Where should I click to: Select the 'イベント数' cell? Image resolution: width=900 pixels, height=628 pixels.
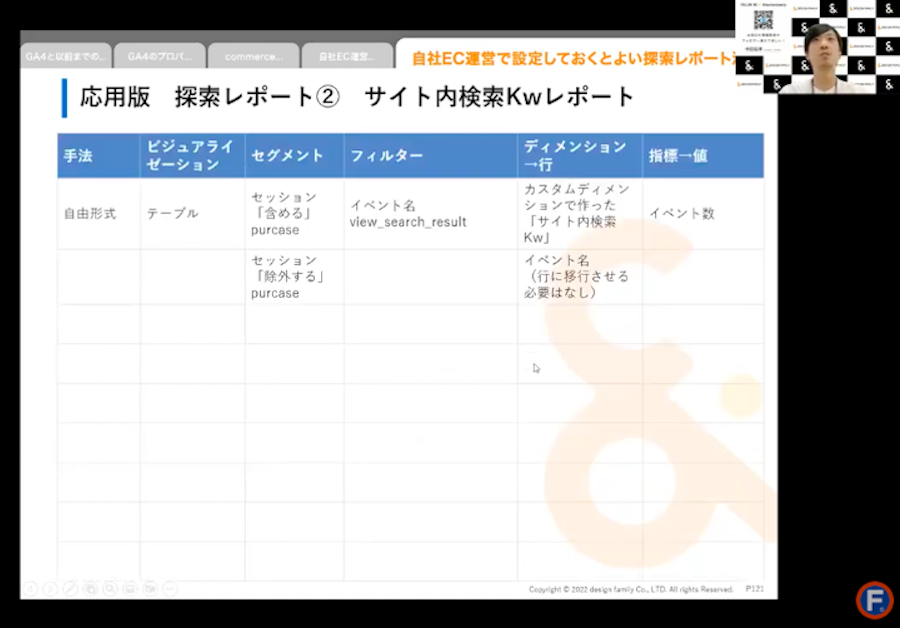(x=703, y=214)
